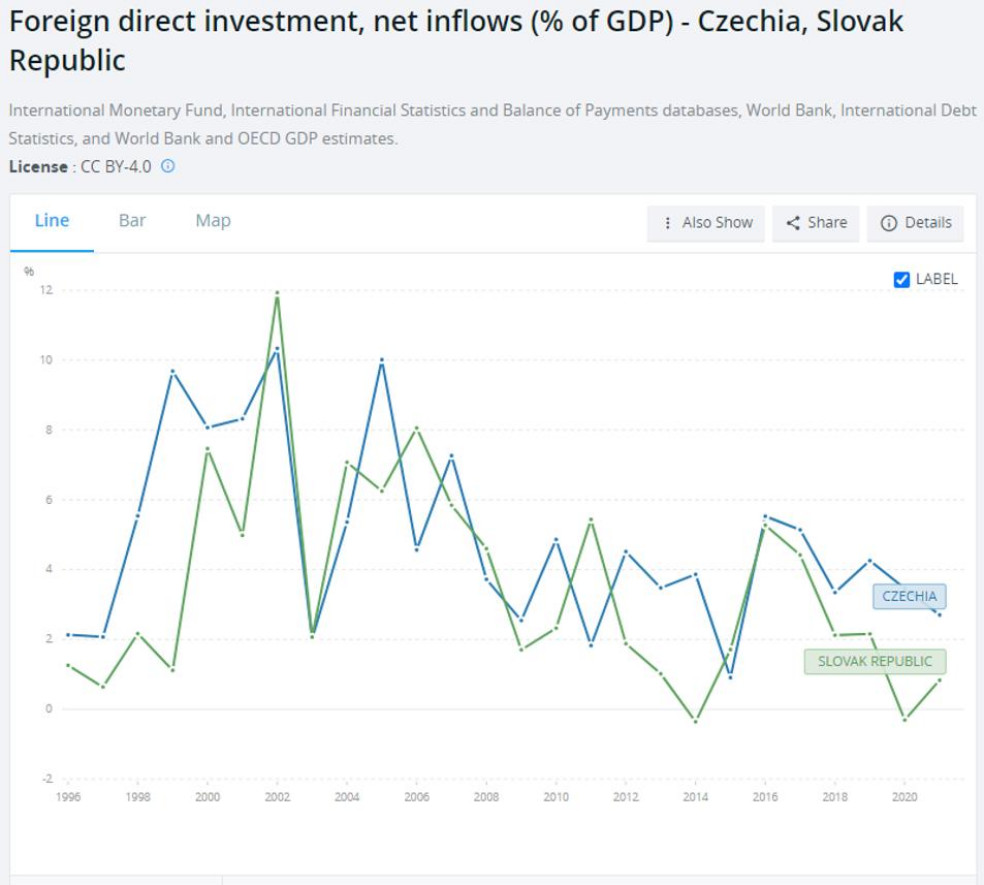Click the CC BY-4.0 license text
The image size is (984, 885).
[116, 167]
